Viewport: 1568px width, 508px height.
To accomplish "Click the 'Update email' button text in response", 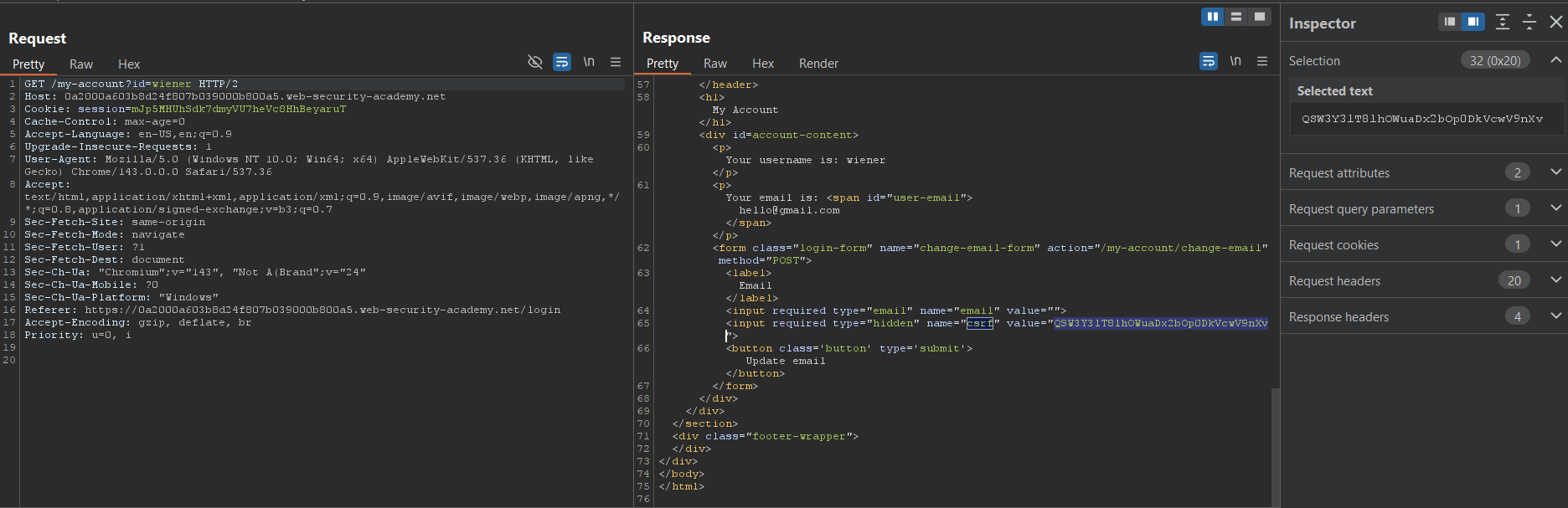I will (x=786, y=361).
